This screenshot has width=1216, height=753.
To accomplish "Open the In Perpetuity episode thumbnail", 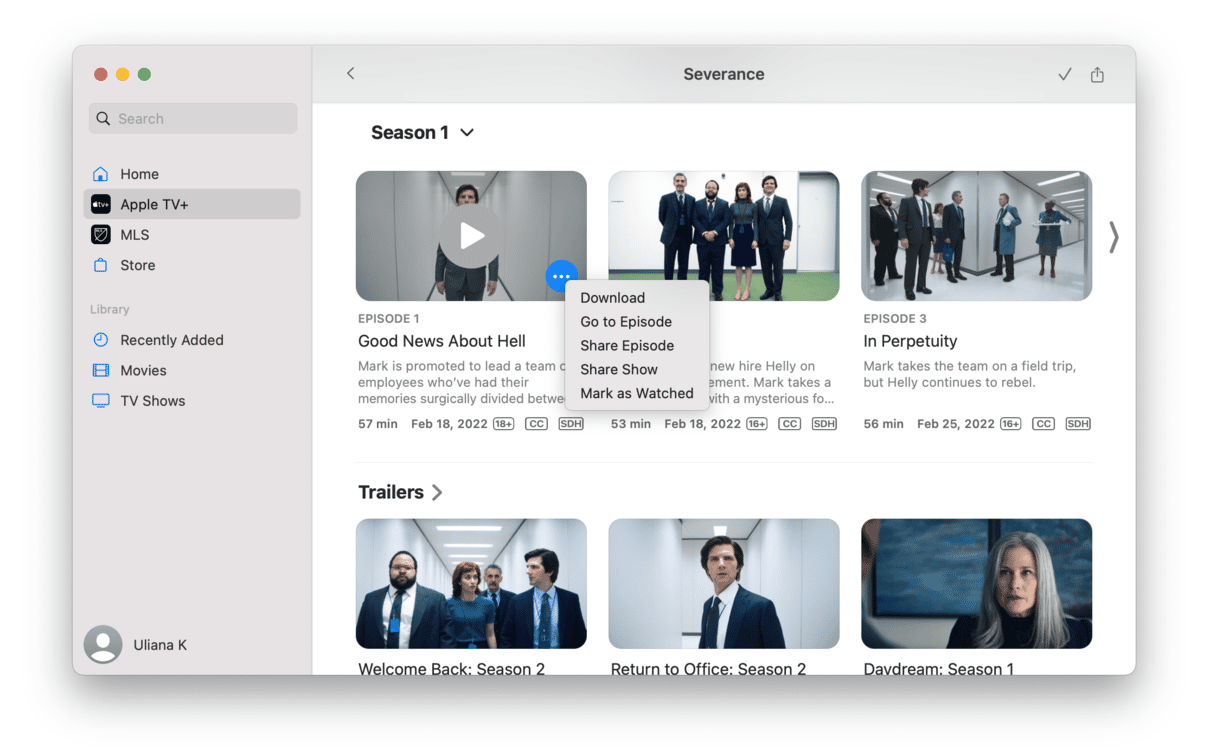I will click(976, 236).
